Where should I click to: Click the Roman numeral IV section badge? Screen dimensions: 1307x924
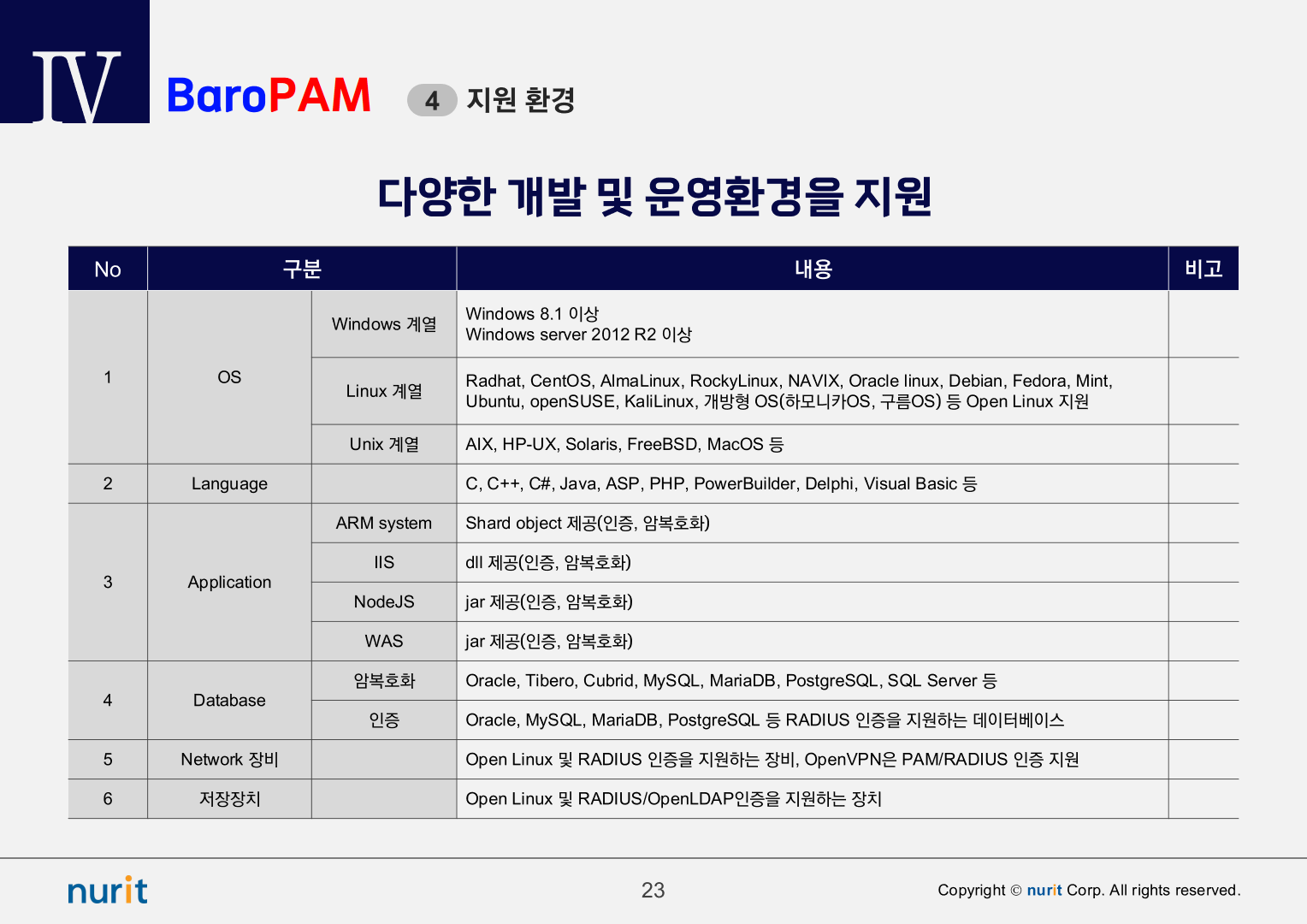75,62
